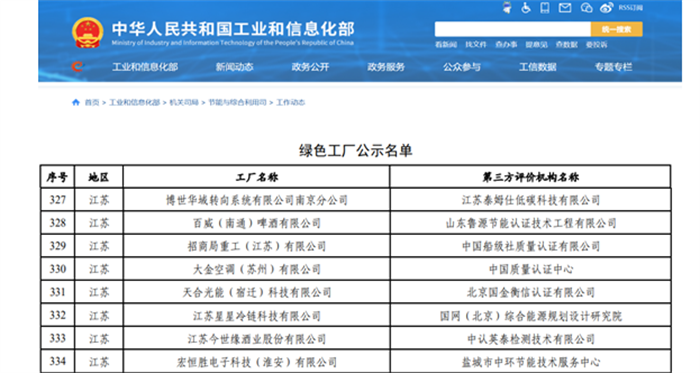Open the mobile phone version icon
This screenshot has height=373, width=700.
tap(545, 8)
